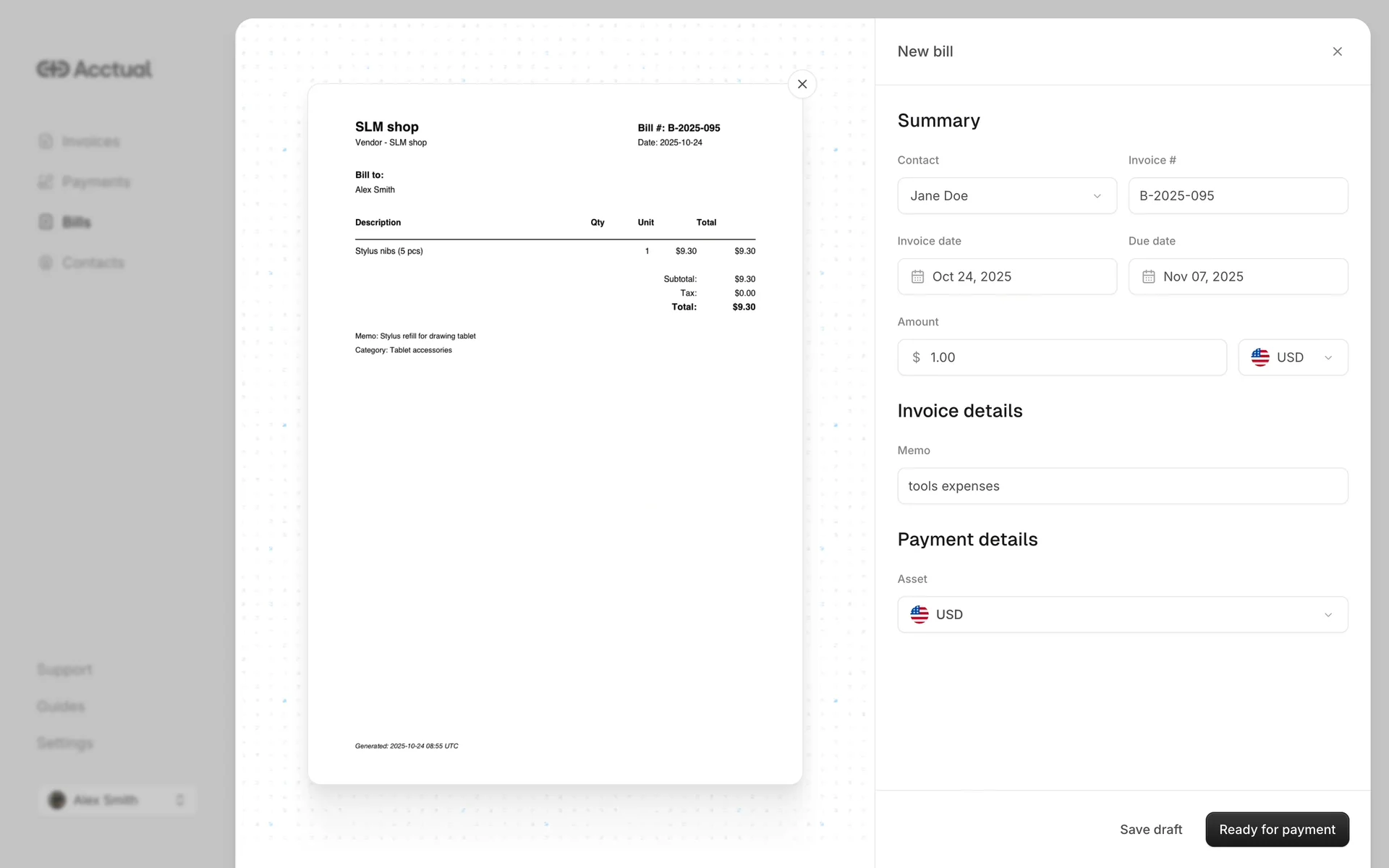Open the Alex Smith account switcher

tap(116, 800)
